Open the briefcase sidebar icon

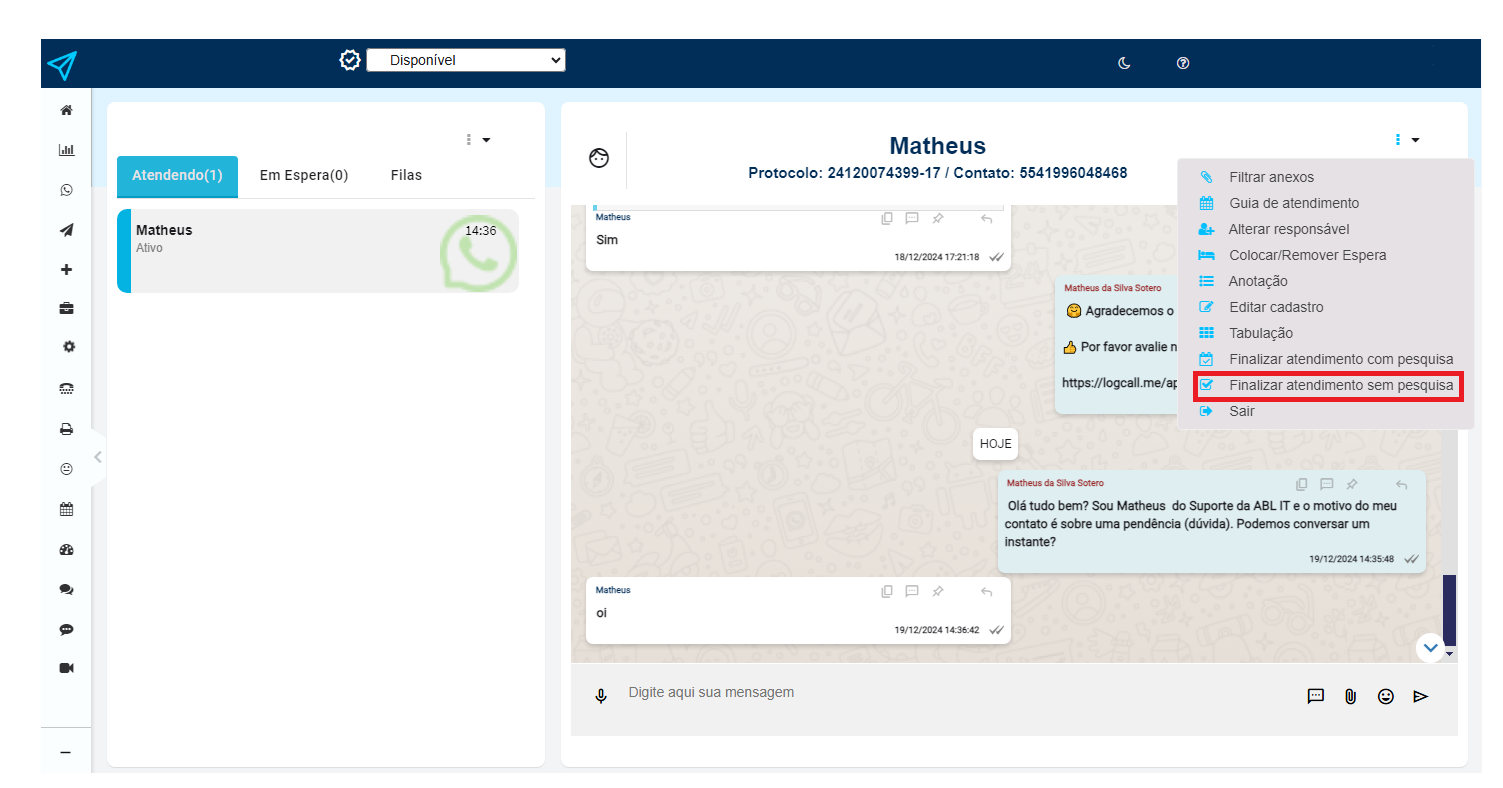click(x=67, y=309)
